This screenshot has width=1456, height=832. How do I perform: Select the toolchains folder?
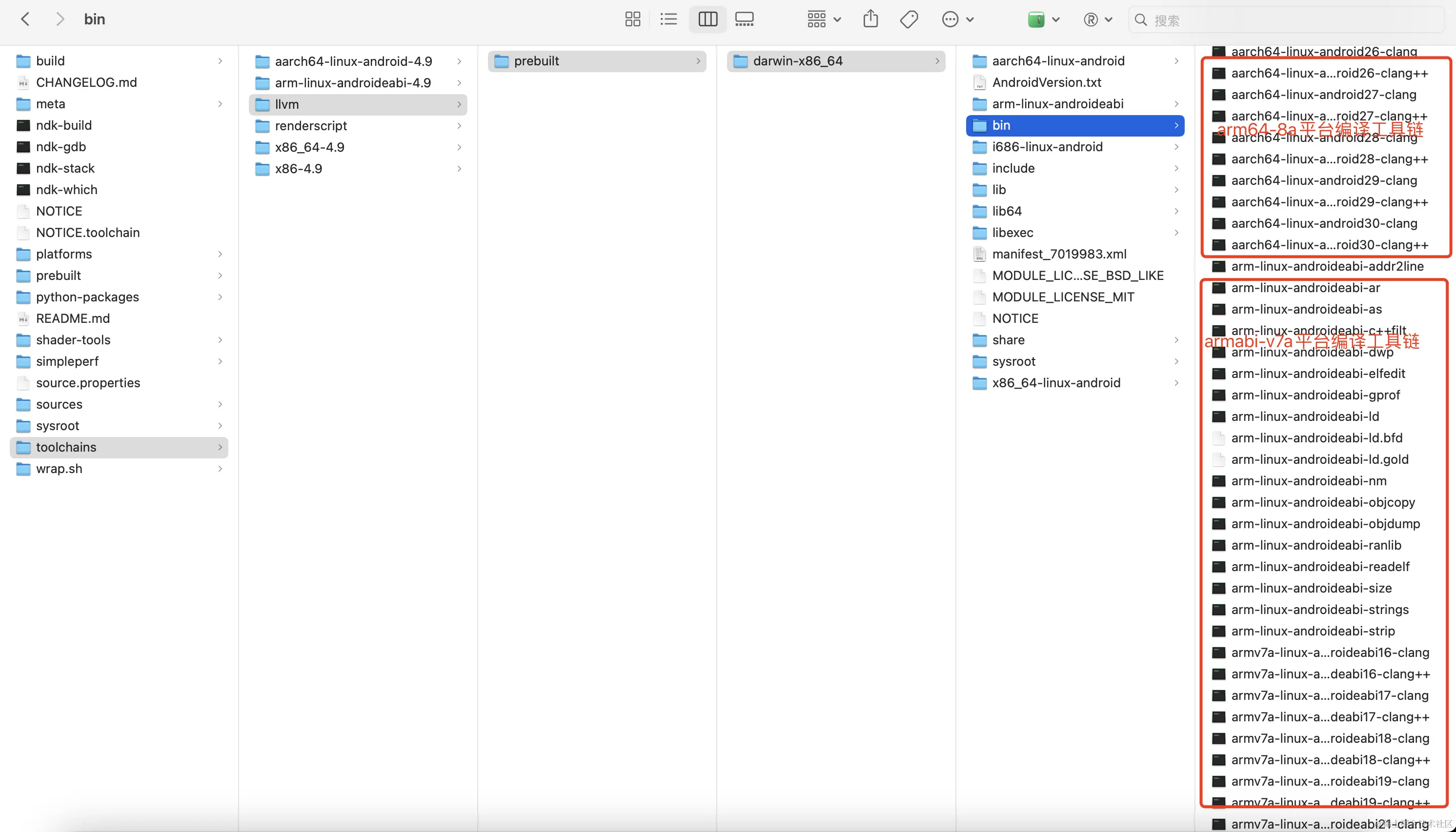[x=66, y=447]
